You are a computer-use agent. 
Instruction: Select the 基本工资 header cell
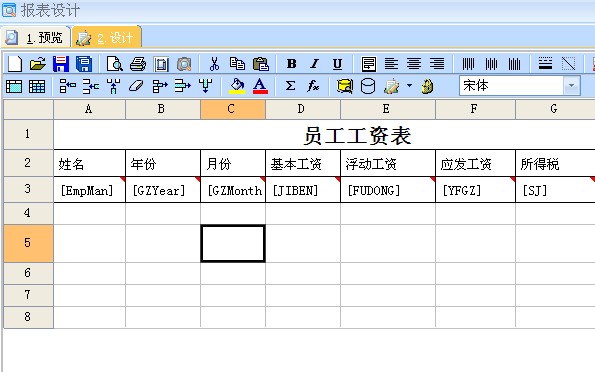coord(303,163)
